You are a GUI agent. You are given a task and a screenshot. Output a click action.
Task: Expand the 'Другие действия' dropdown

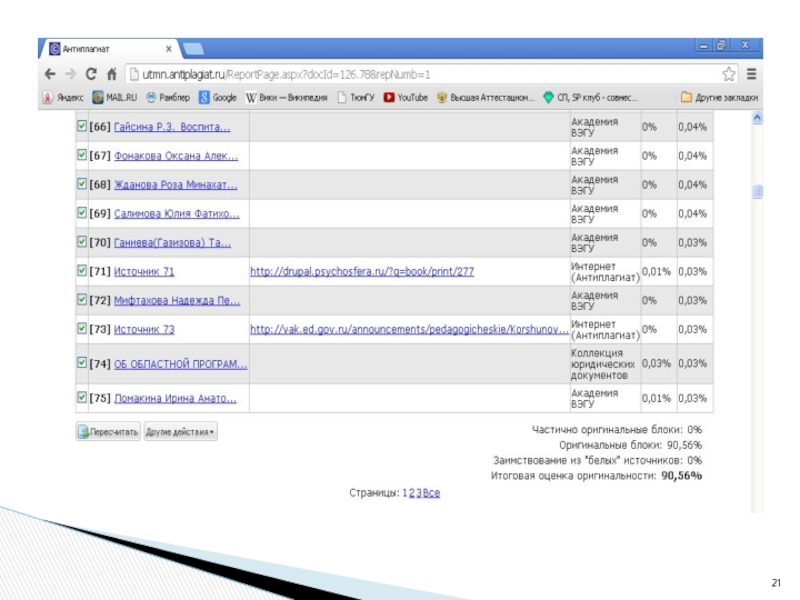[181, 432]
